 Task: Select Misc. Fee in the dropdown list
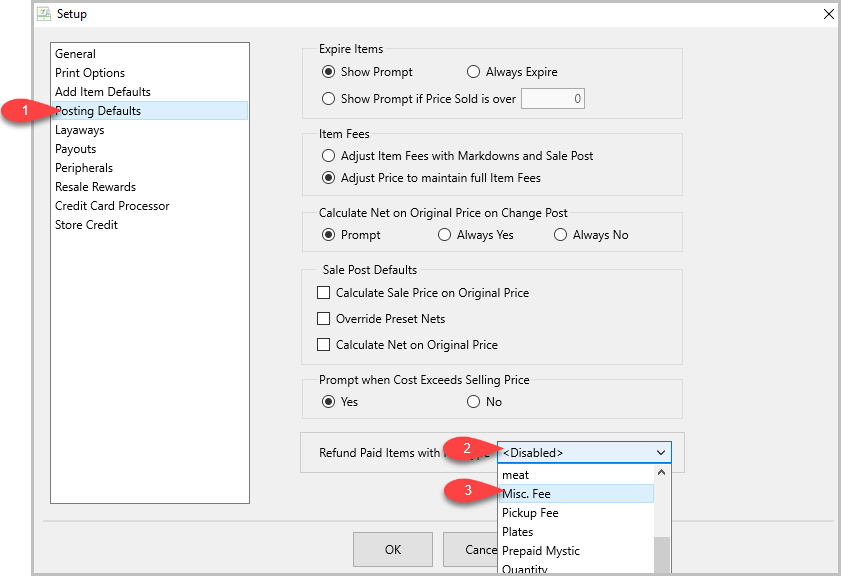pyautogui.click(x=576, y=493)
